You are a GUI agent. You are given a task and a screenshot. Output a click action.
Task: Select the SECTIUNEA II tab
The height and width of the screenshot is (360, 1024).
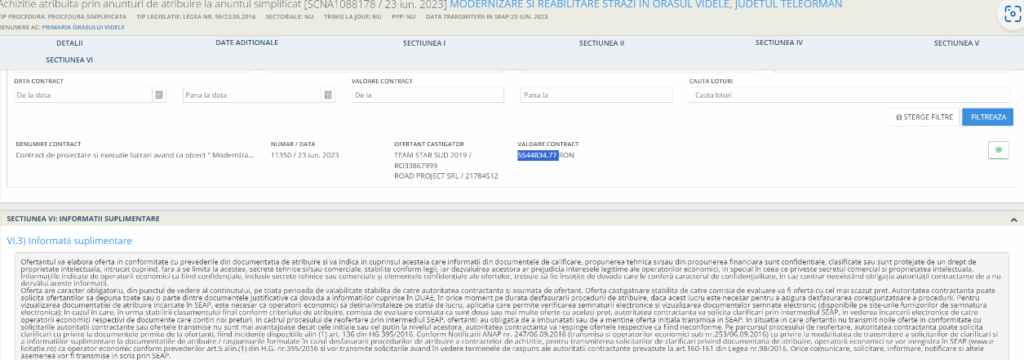coord(601,43)
